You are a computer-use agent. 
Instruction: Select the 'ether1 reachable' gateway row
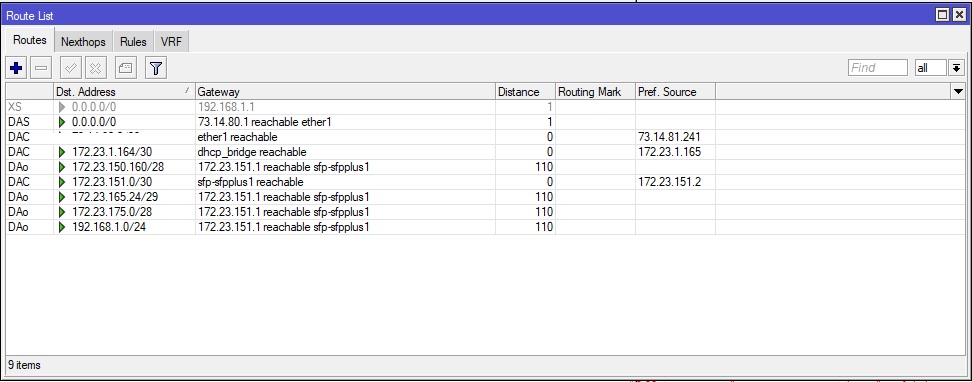485,137
